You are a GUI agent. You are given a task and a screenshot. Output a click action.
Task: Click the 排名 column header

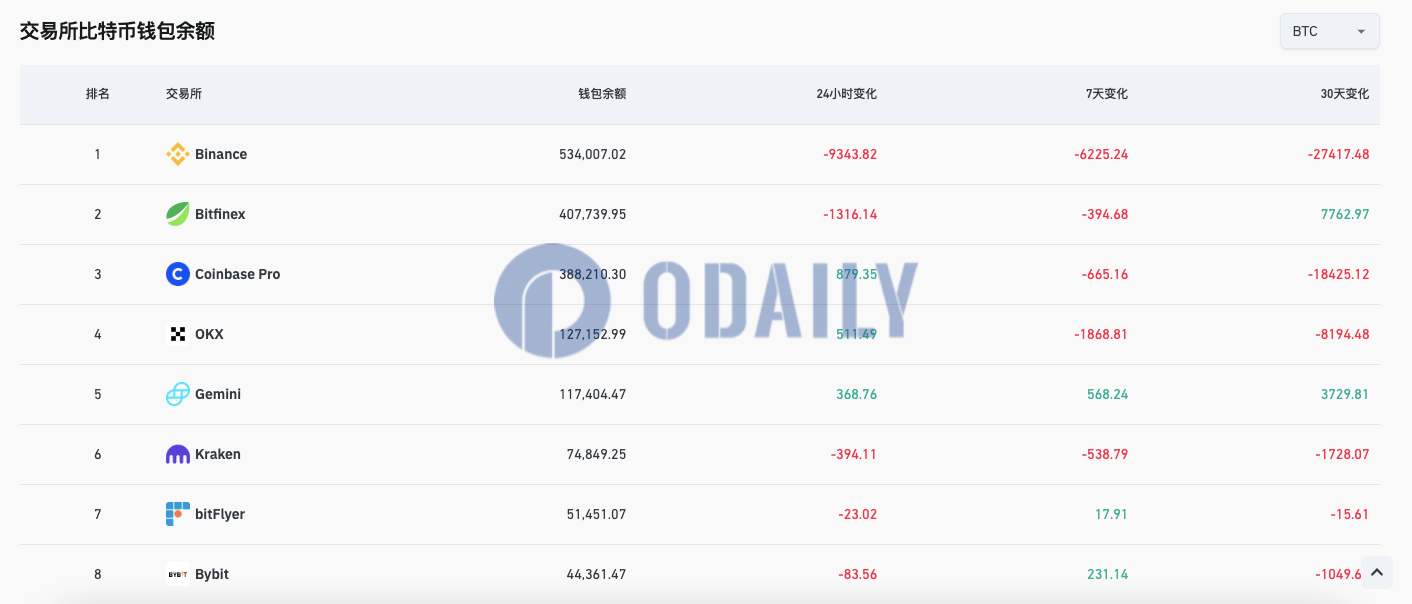98,94
